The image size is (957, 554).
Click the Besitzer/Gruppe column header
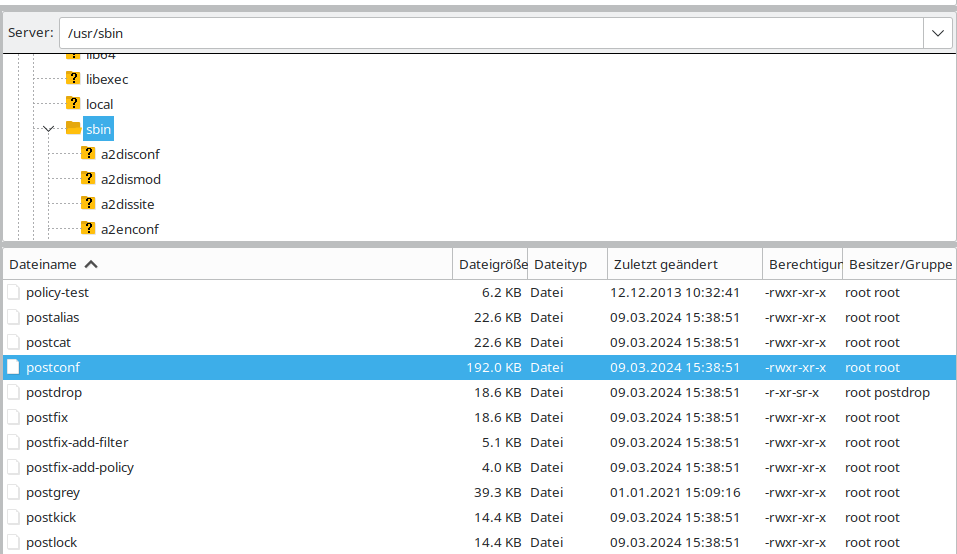tap(899, 265)
